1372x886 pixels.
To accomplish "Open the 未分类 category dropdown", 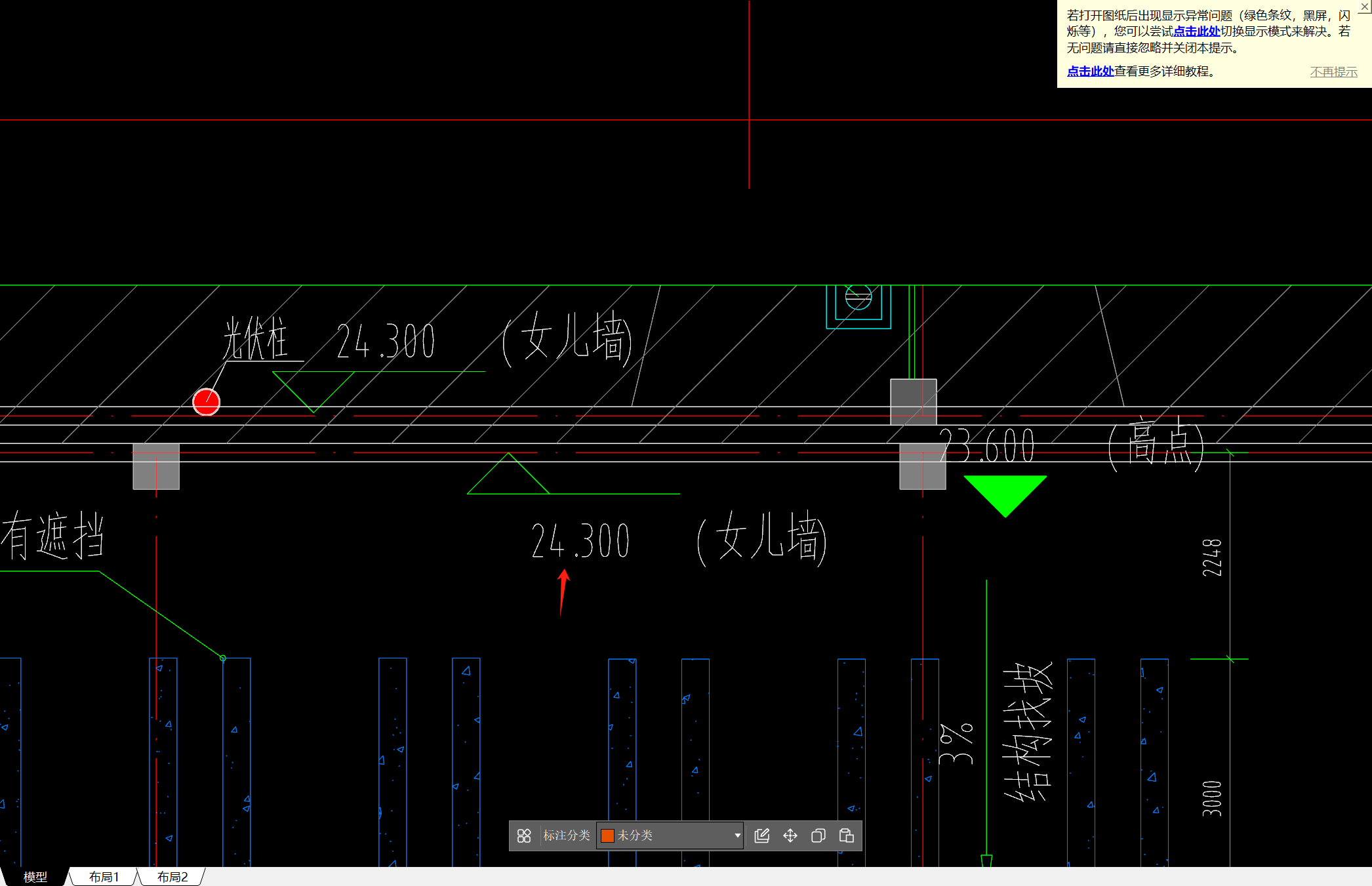I will pyautogui.click(x=670, y=836).
